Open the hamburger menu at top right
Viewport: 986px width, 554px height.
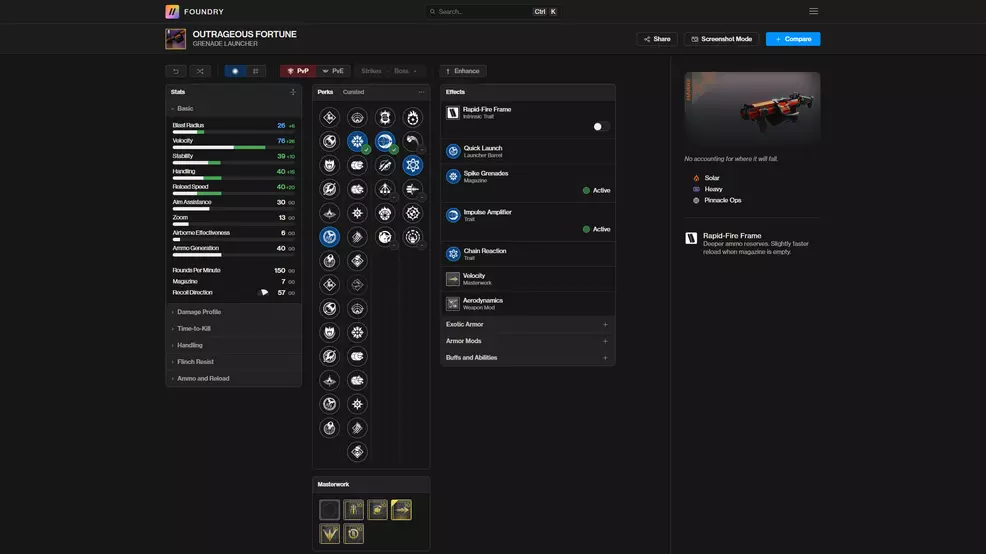(x=813, y=11)
